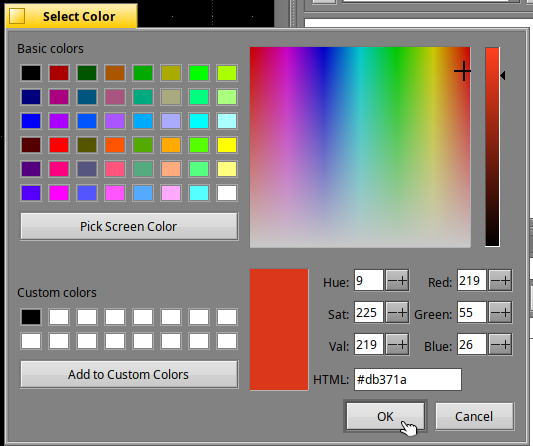Click the Red value stepper
The image size is (533, 446).
coord(500,281)
